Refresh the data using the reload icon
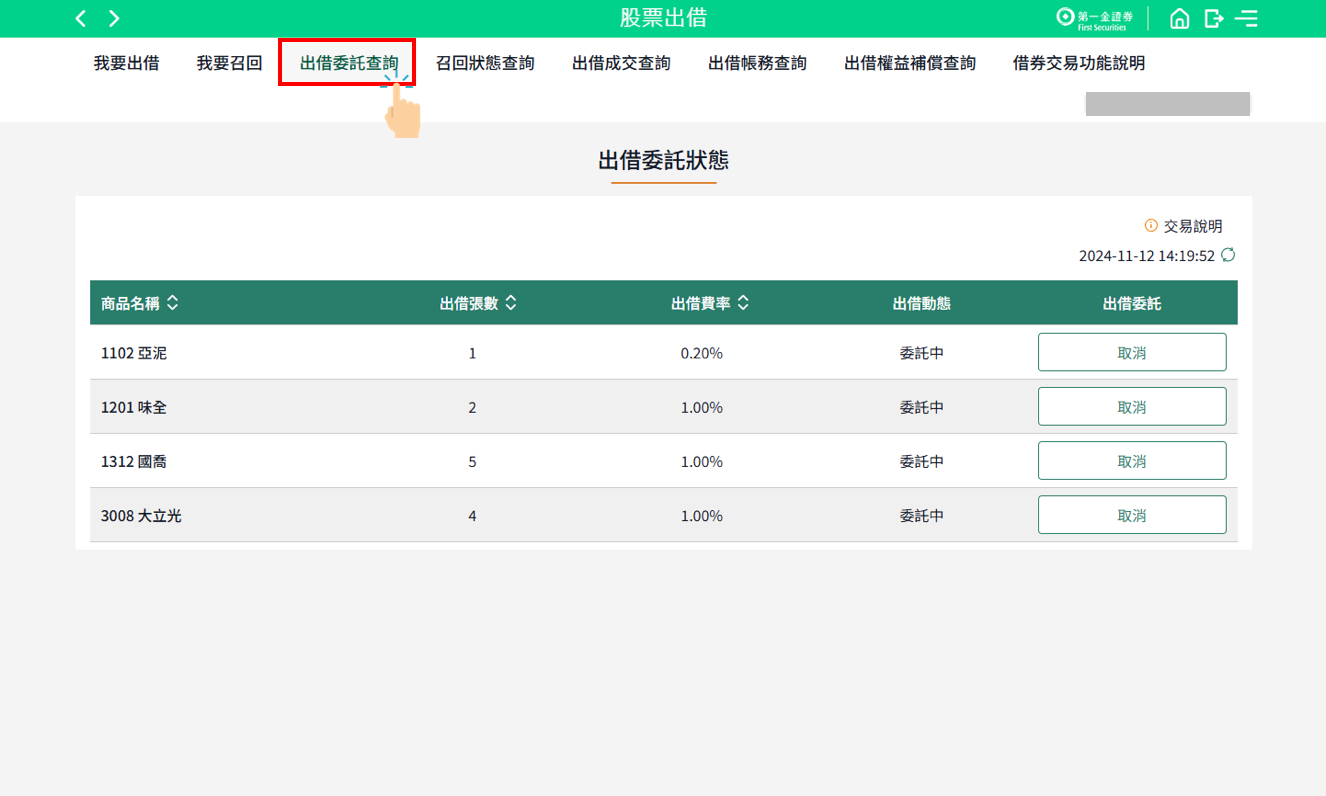Image resolution: width=1326 pixels, height=796 pixels. click(1228, 255)
